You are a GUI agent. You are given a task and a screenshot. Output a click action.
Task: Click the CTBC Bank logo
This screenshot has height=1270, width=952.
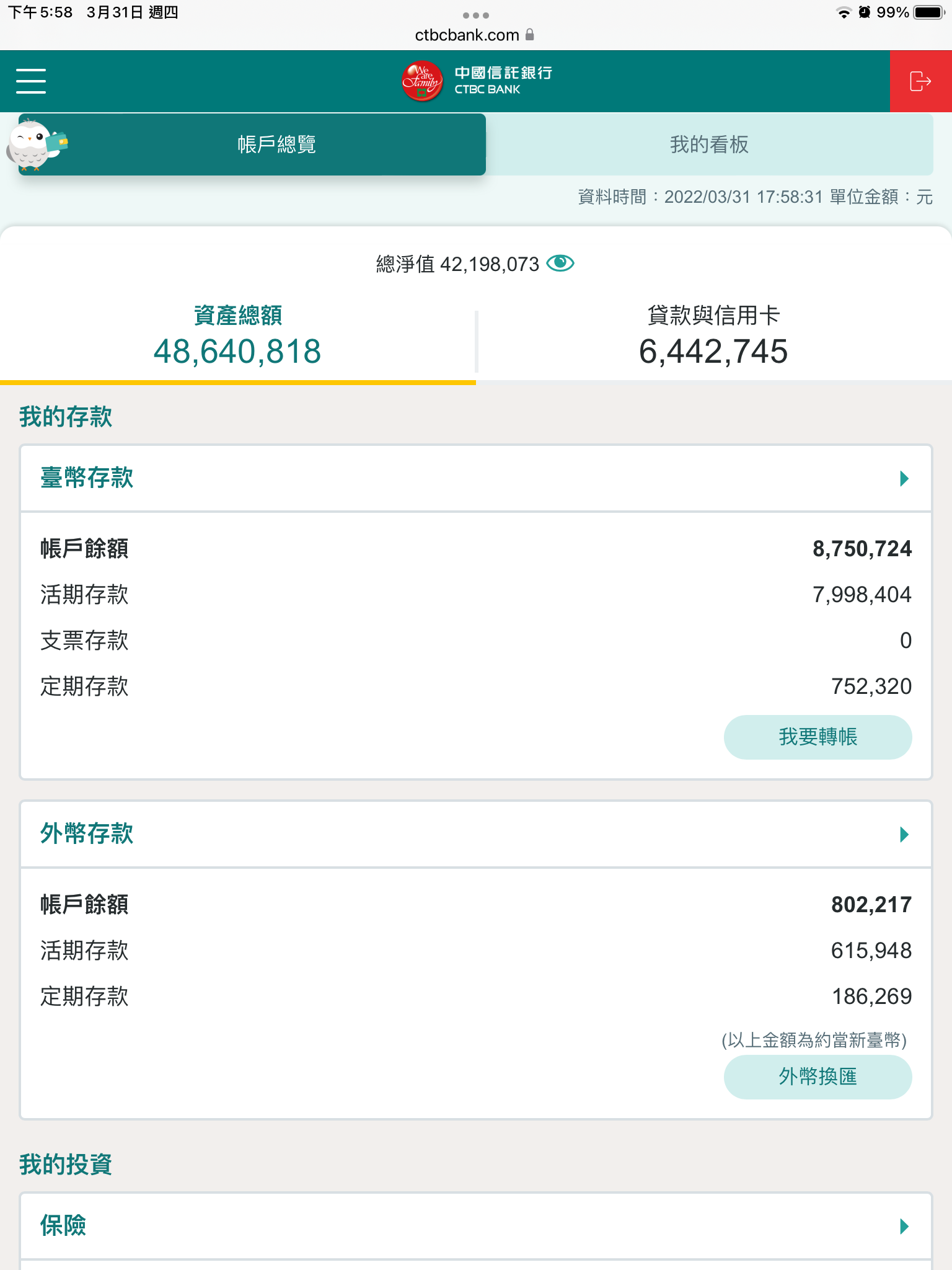(476, 81)
